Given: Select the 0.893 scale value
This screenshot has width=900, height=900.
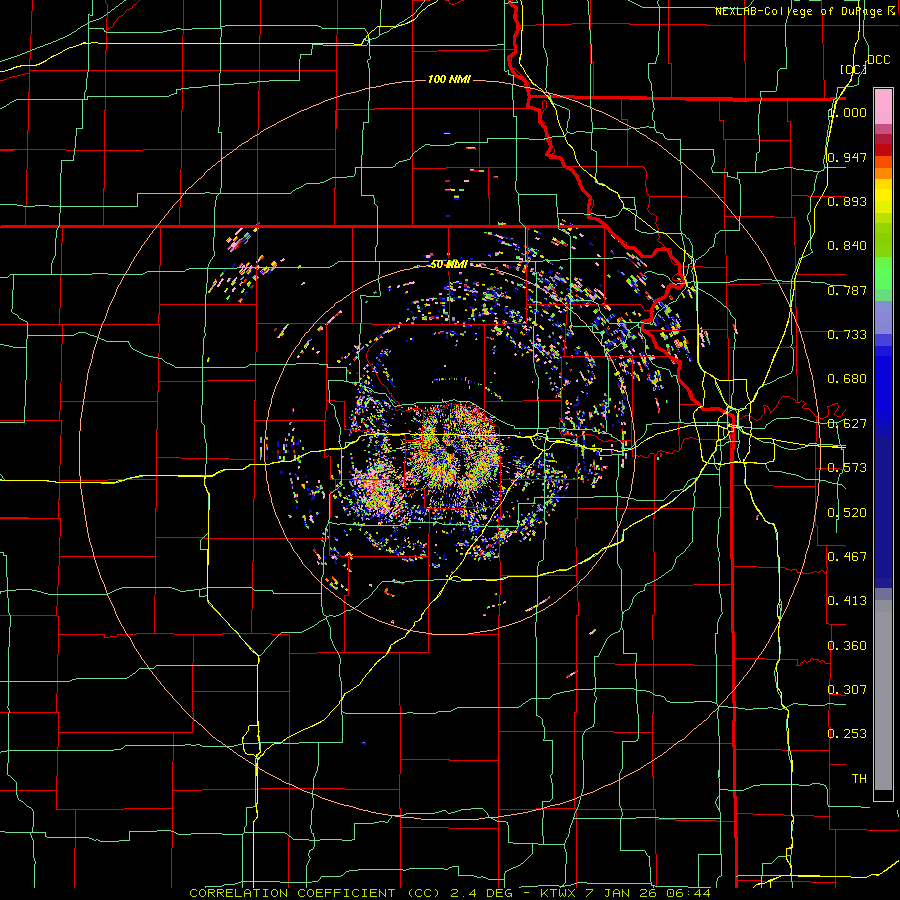Looking at the screenshot, I should coord(847,201).
